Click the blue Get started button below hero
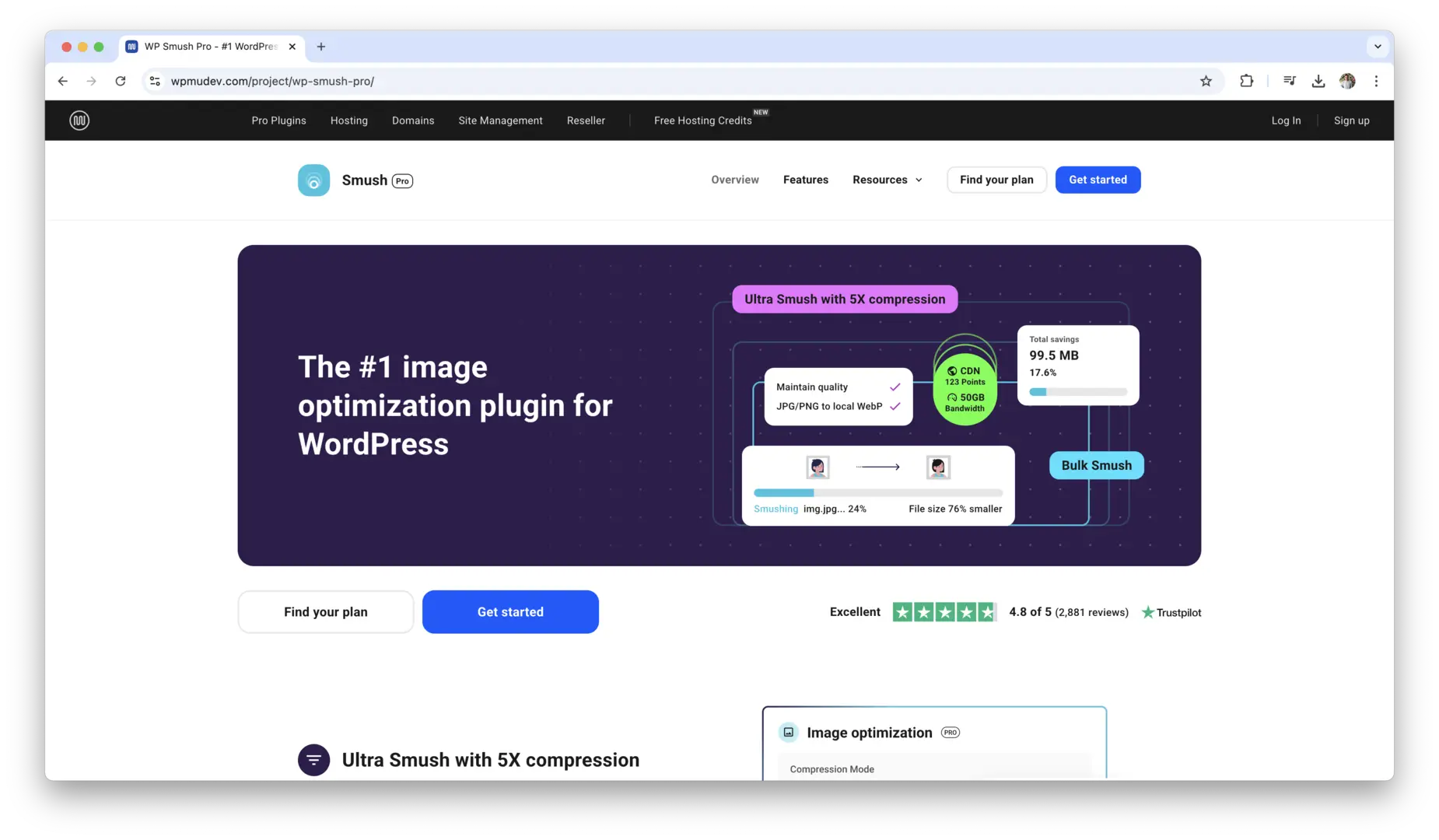 510,612
